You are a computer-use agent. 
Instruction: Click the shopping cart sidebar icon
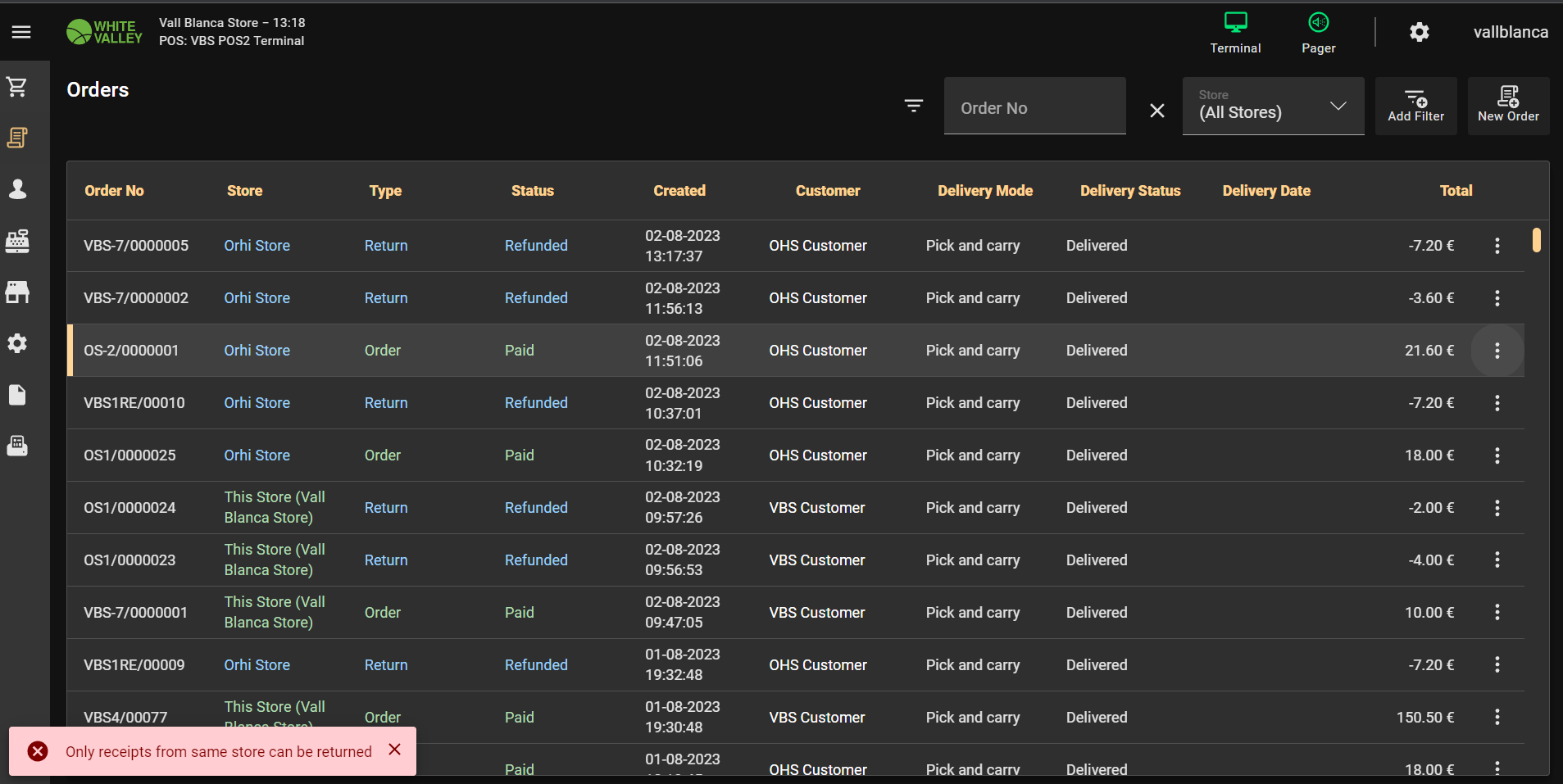click(17, 87)
